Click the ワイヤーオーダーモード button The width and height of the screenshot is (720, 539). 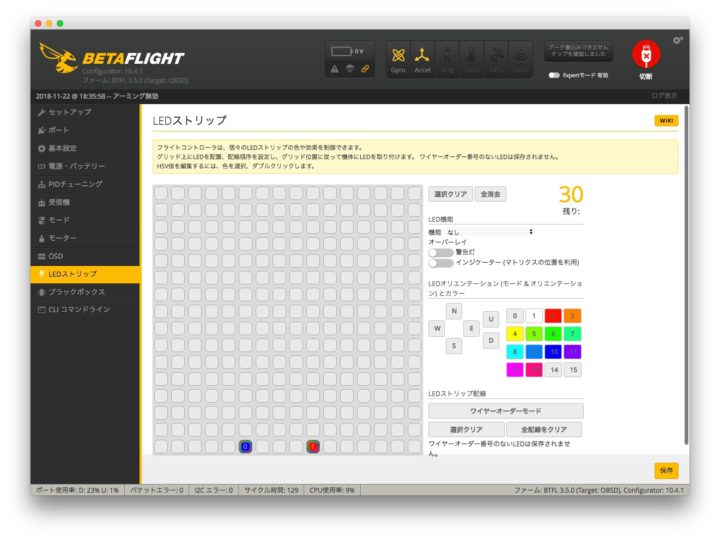505,411
